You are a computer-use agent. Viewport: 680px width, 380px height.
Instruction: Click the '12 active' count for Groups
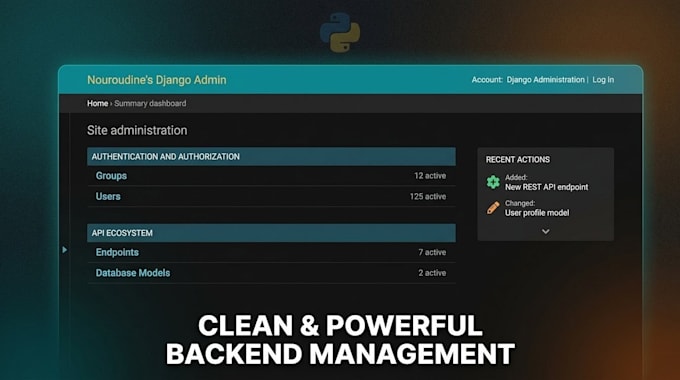[430, 176]
